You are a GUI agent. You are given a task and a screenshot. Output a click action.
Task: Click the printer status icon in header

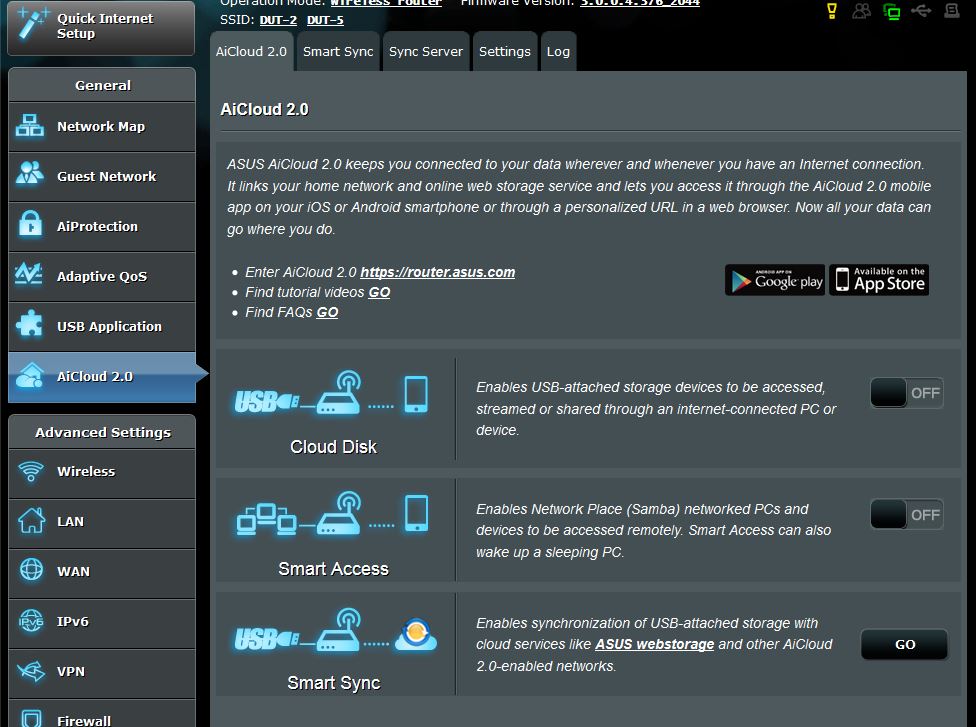pyautogui.click(x=952, y=10)
